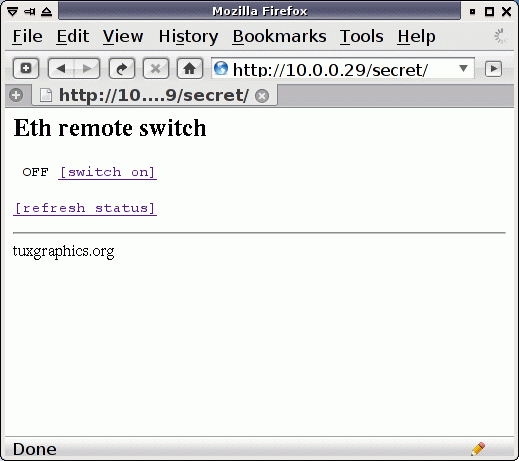This screenshot has width=519, height=461.
Task: Go back with the left arrow button
Action: pos(61,69)
